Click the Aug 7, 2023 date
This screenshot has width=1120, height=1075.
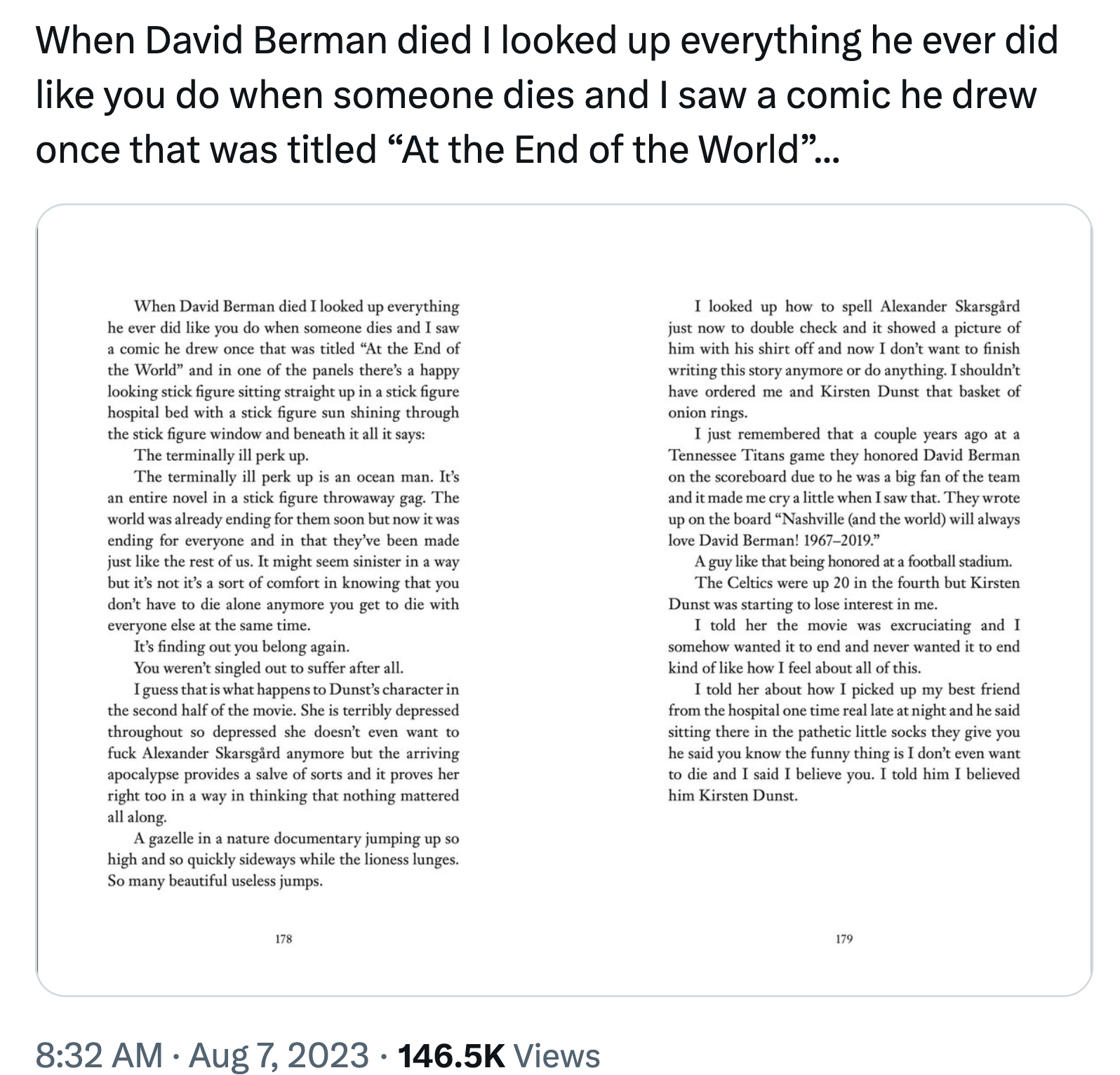click(x=279, y=1055)
